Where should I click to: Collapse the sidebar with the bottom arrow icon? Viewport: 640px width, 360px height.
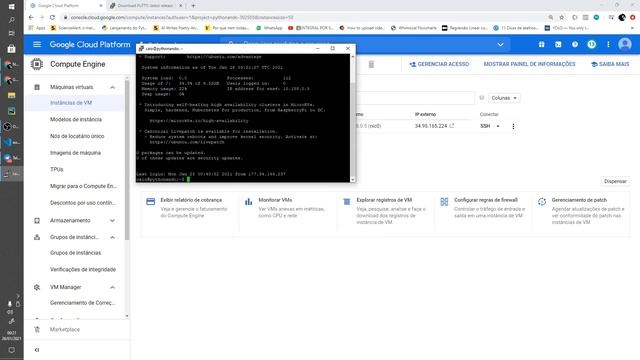pyautogui.click(x=37, y=350)
